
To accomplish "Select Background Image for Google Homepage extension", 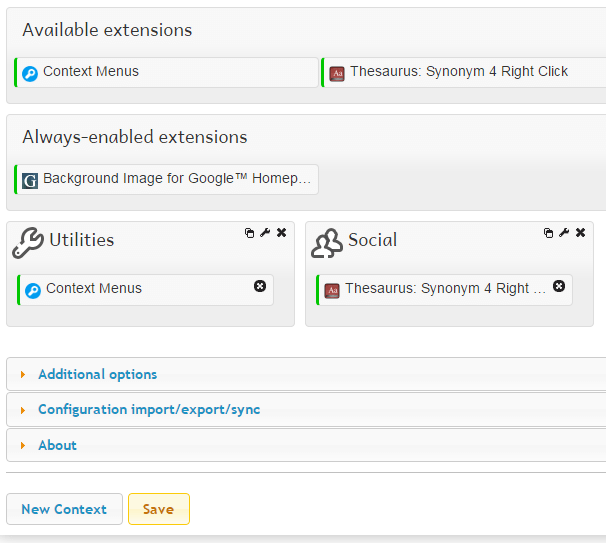I will point(166,179).
